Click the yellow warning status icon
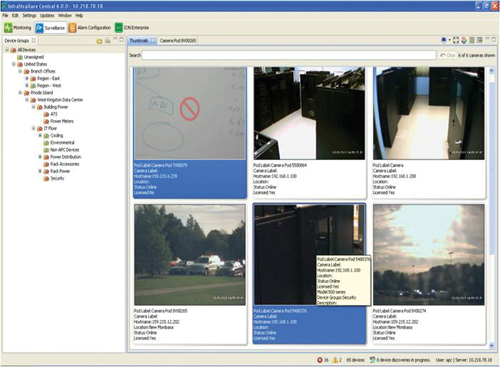500x367 pixels. pyautogui.click(x=335, y=360)
